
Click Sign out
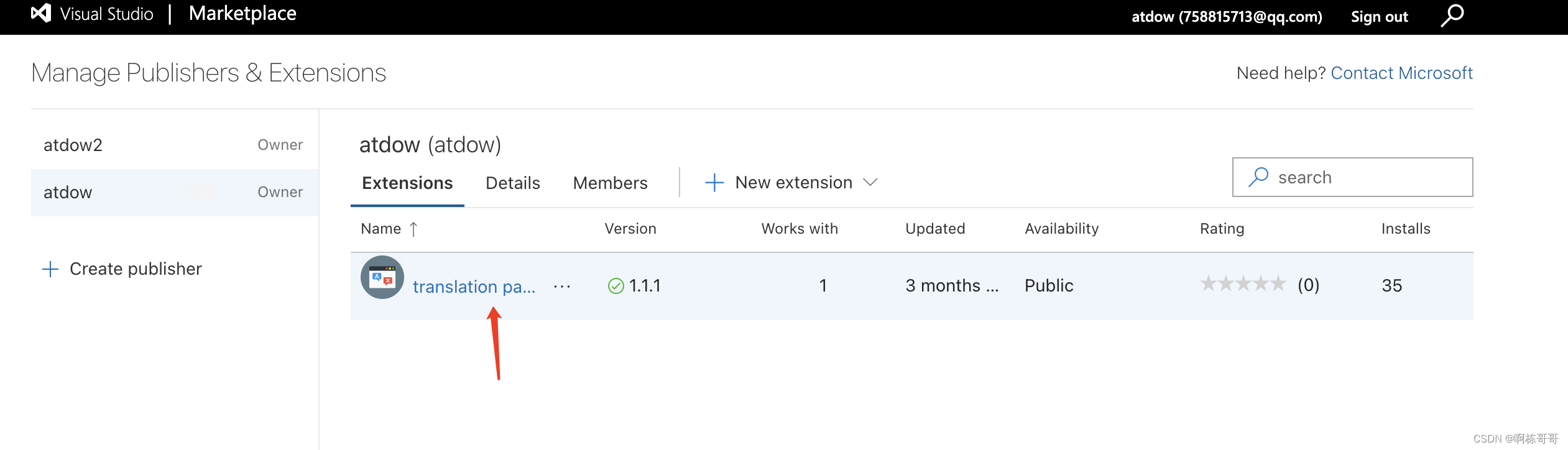1380,17
